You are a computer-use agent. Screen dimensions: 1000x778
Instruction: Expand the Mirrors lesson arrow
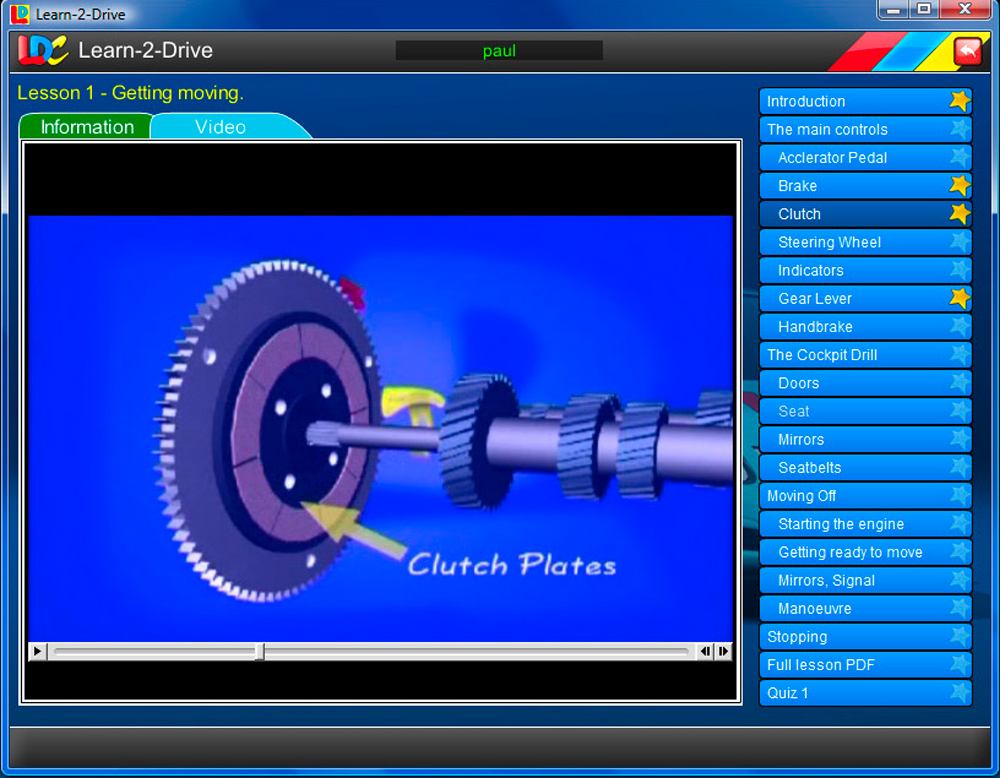pyautogui.click(x=960, y=439)
